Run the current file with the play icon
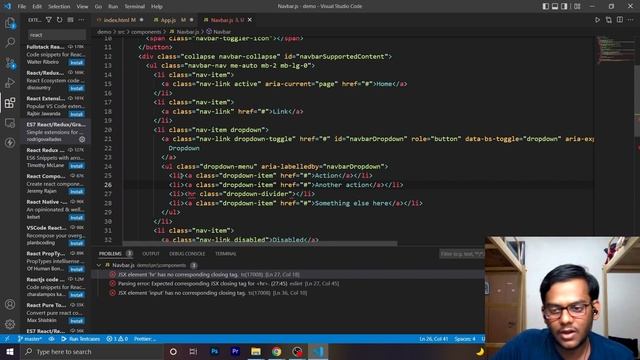Image resolution: width=640 pixels, height=360 pixels. point(597,20)
